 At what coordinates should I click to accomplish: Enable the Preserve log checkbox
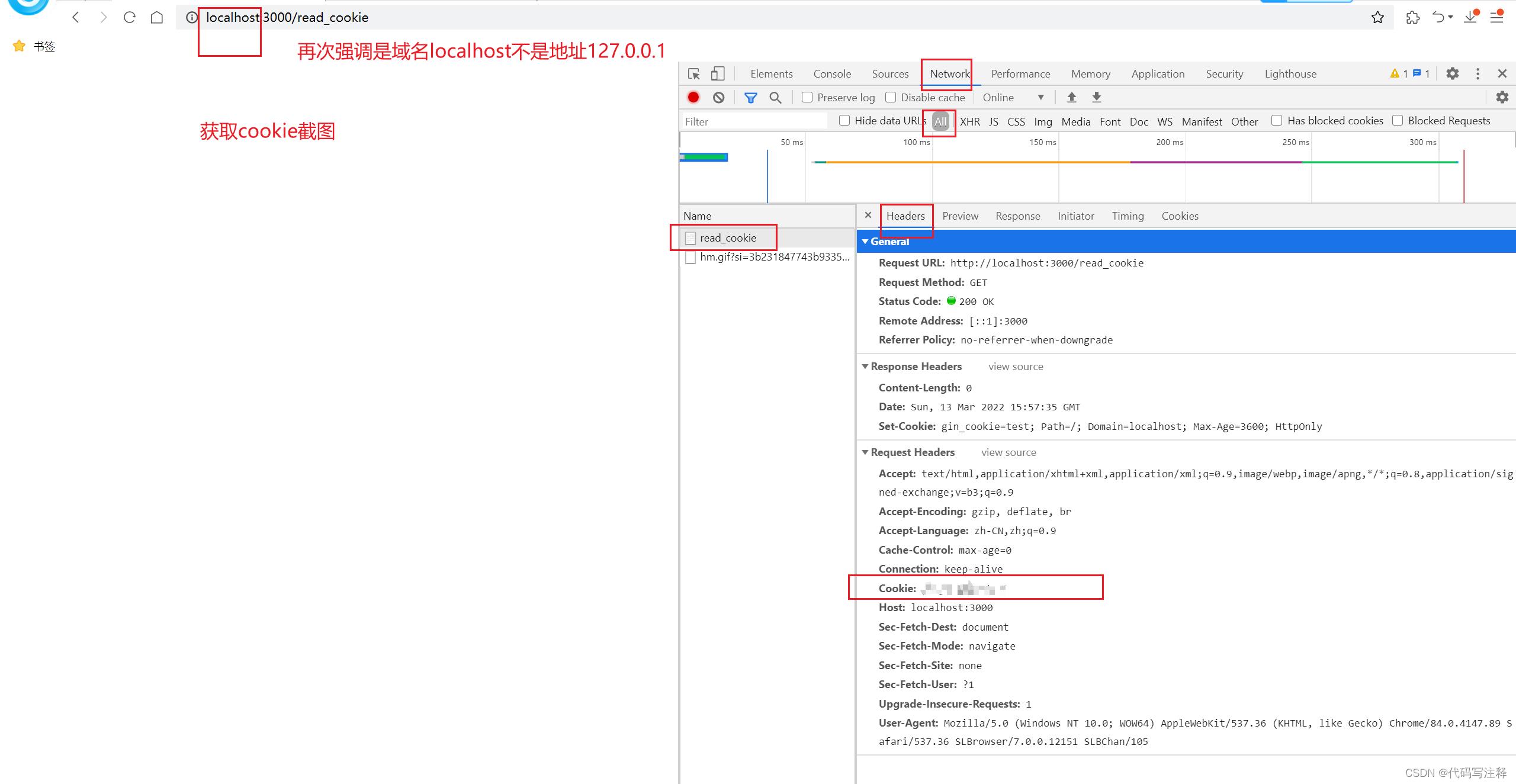click(x=807, y=97)
